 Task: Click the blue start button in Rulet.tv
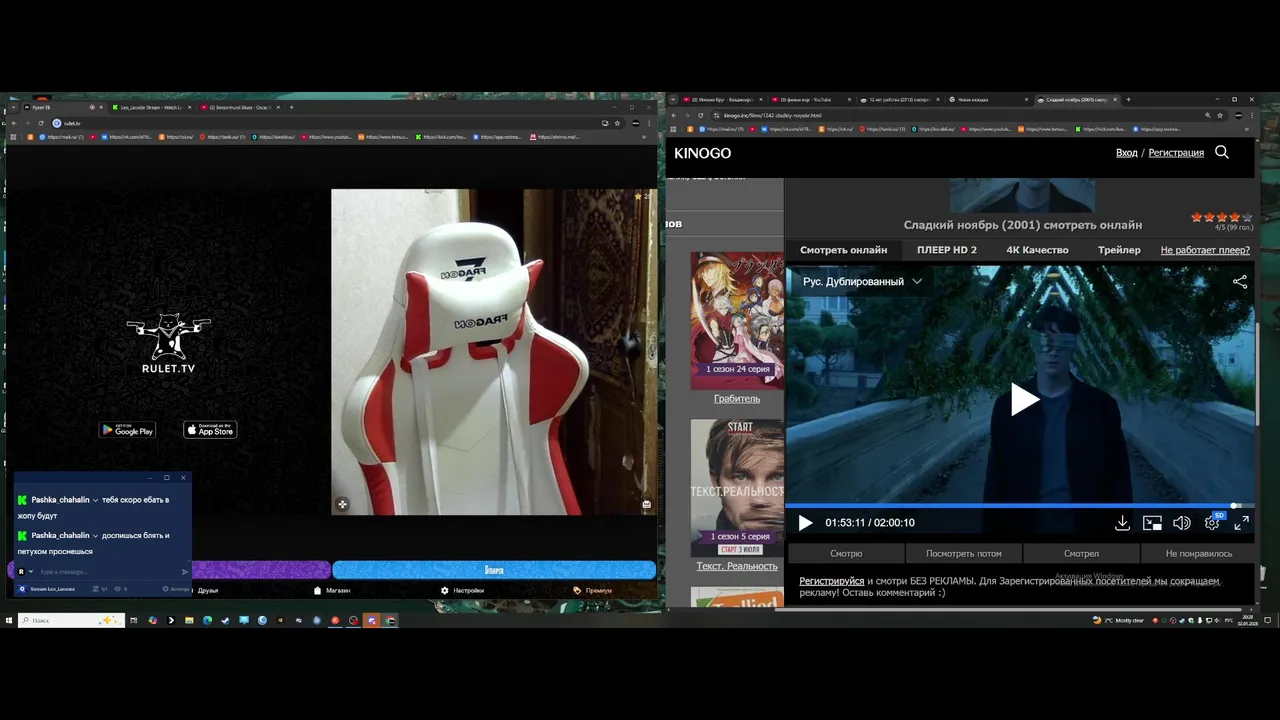tap(494, 570)
